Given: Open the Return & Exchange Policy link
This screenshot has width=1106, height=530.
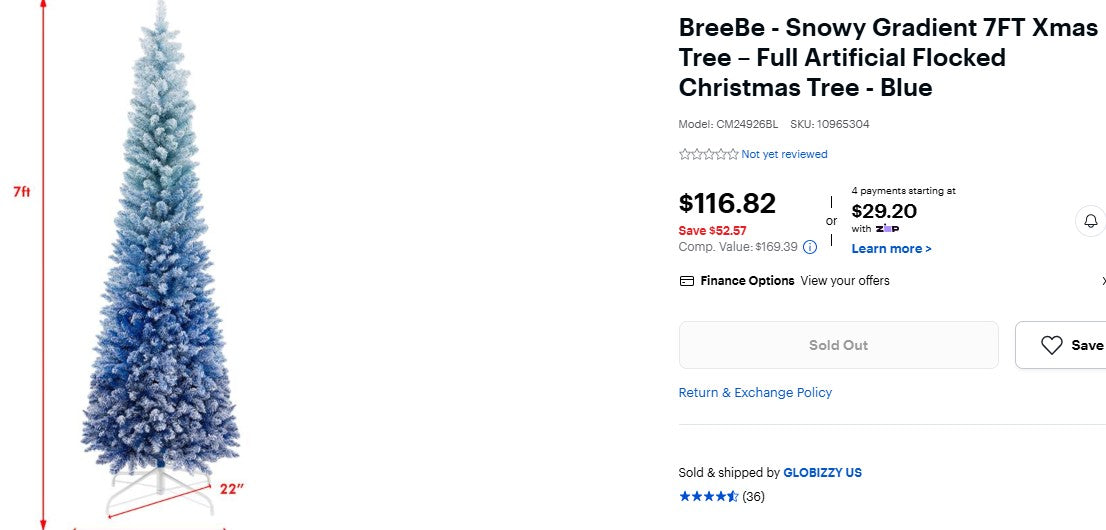Looking at the screenshot, I should [x=755, y=393].
